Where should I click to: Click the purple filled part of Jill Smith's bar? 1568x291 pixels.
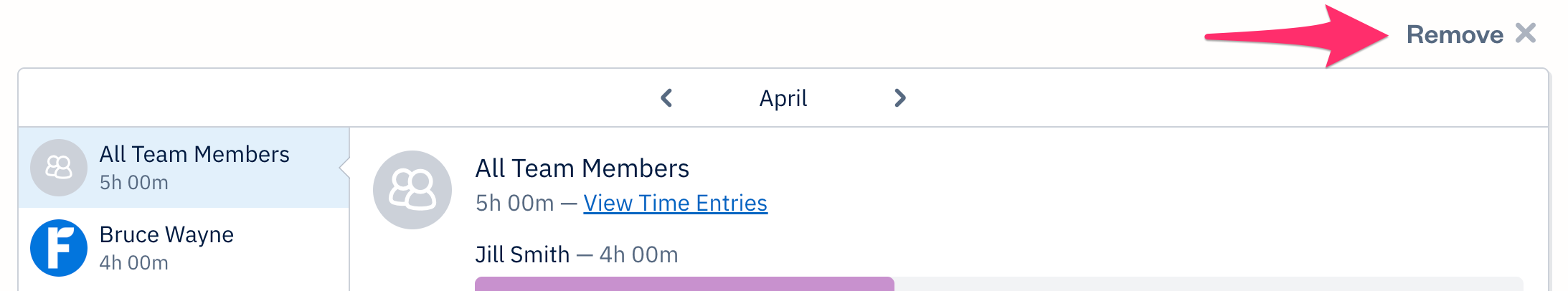pyautogui.click(x=684, y=284)
